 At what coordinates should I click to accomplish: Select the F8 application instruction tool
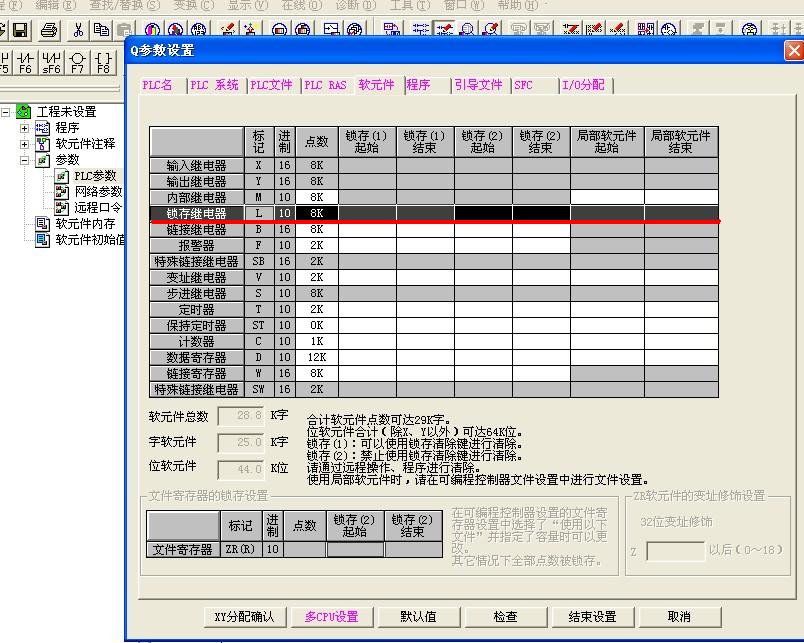(x=103, y=62)
